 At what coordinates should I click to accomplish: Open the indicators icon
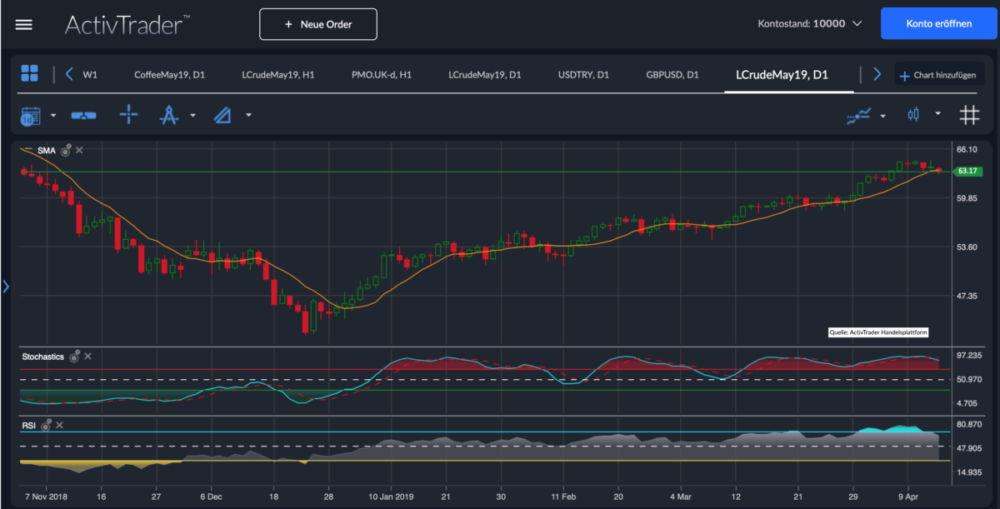click(858, 115)
